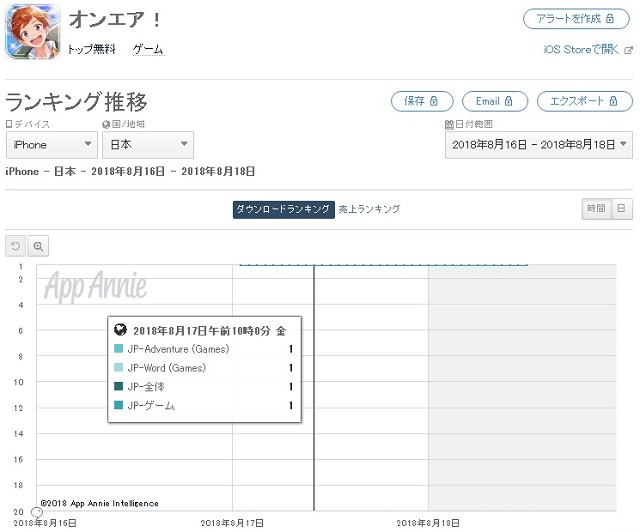This screenshot has height=532, width=640.
Task: Click the chart zoom magnifier icon
Action: pyautogui.click(x=38, y=246)
